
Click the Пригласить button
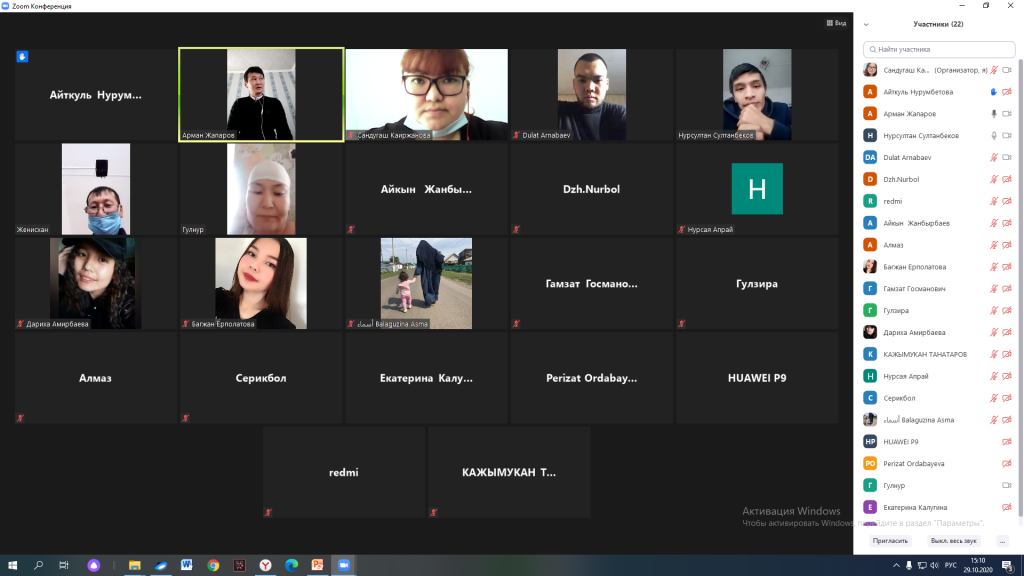click(890, 541)
